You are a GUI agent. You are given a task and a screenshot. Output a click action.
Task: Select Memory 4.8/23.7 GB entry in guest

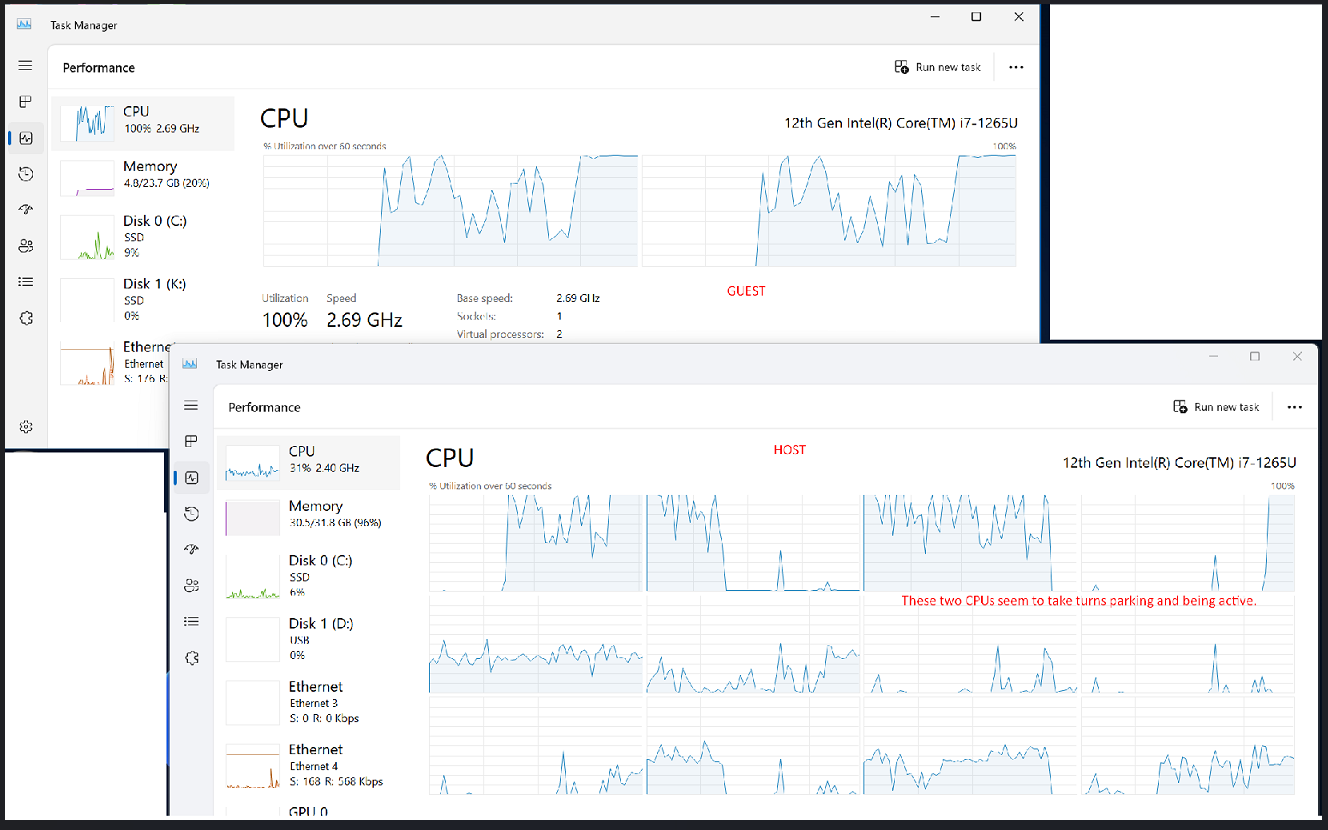[143, 177]
